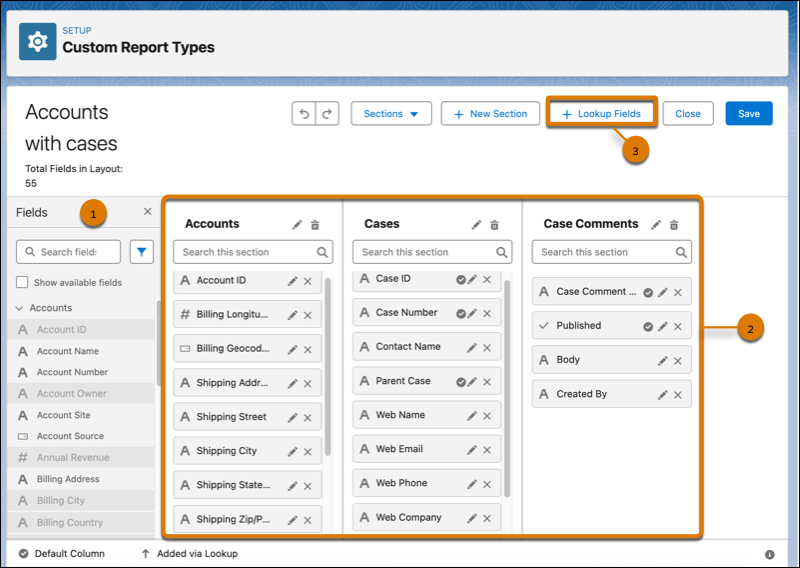
Task: Open the Sections dropdown menu
Action: [391, 114]
